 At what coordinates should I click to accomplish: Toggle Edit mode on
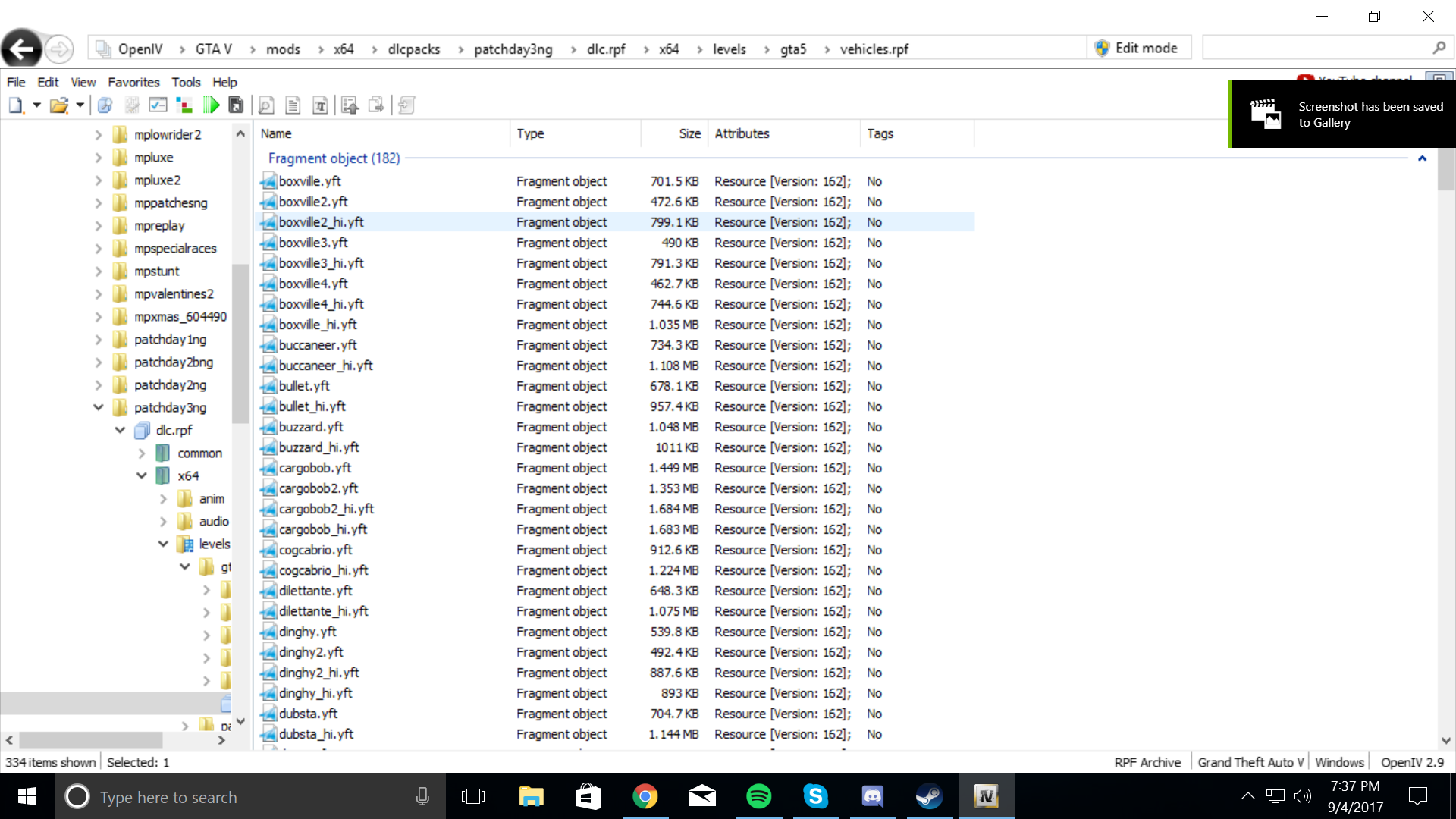point(1137,49)
